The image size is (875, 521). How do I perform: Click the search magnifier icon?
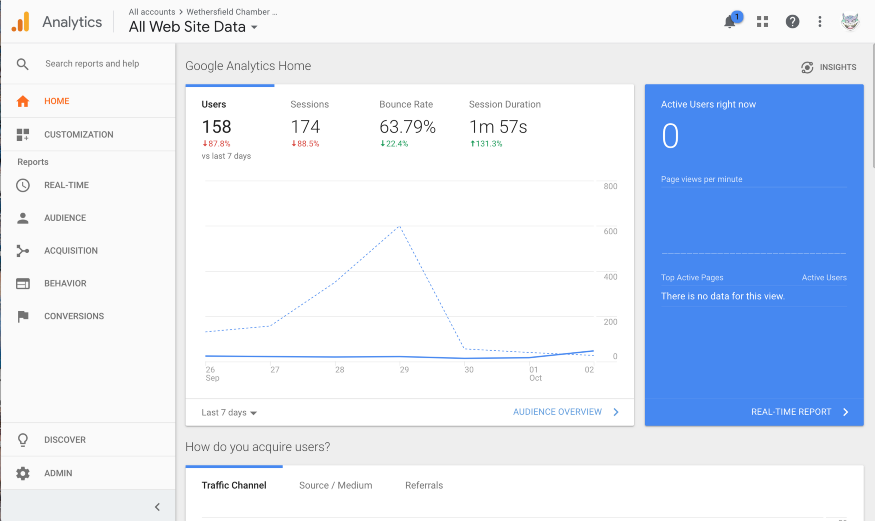pos(22,64)
